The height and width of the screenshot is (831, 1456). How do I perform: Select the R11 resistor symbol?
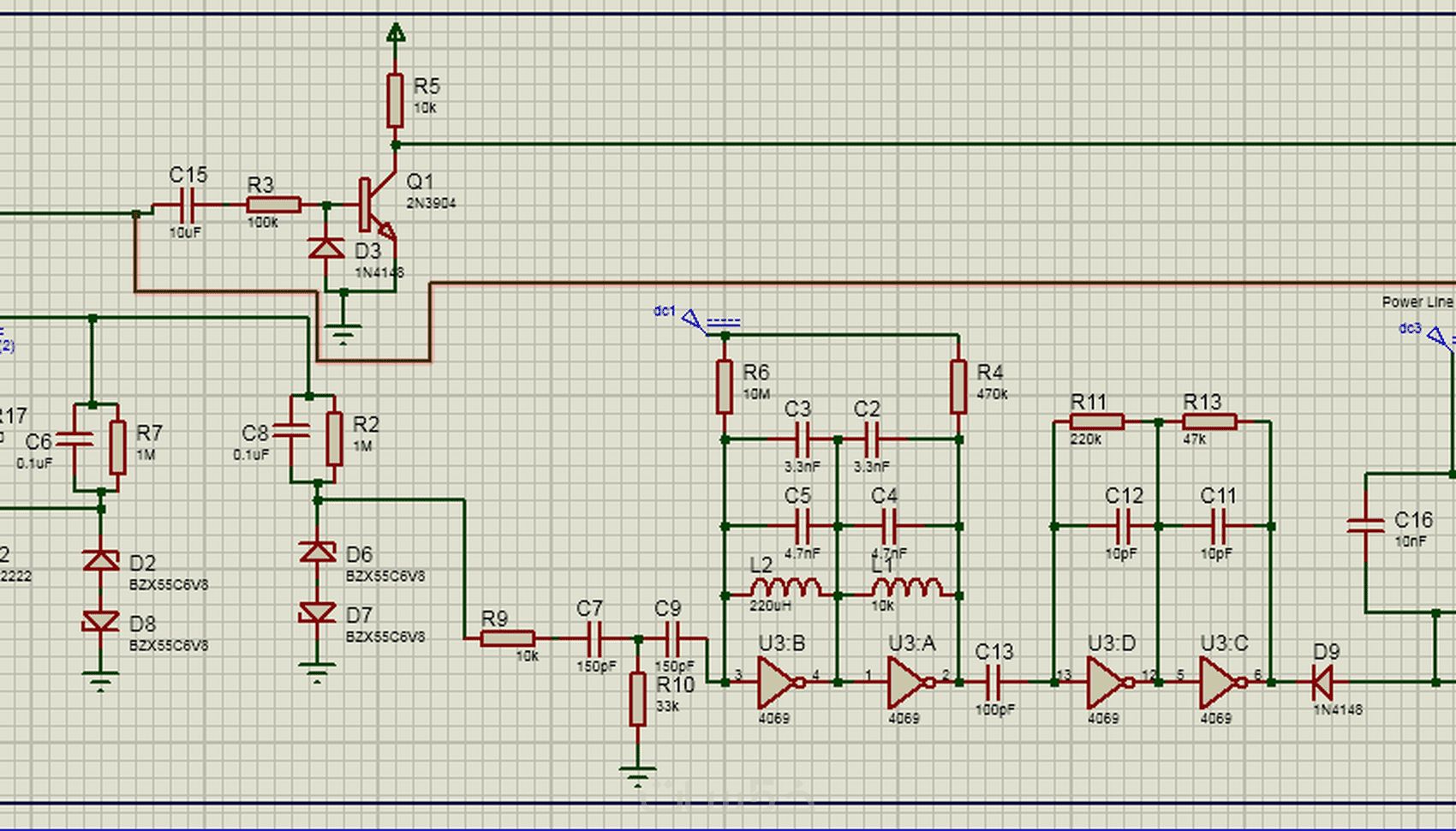[x=1097, y=421]
